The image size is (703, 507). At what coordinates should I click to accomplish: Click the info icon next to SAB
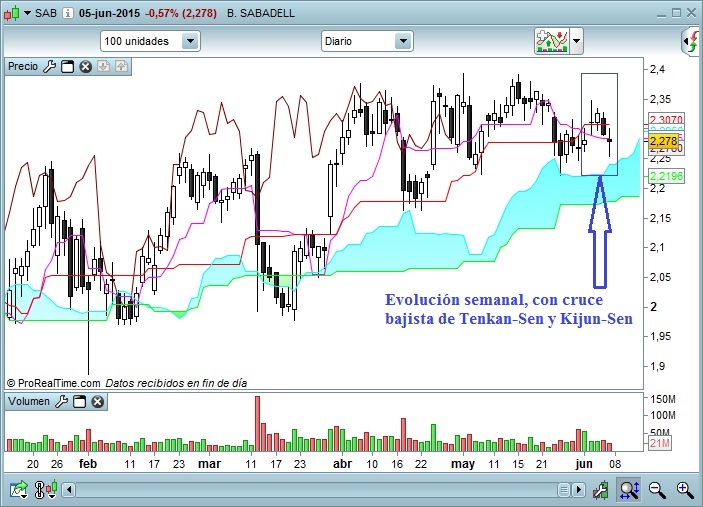[67, 13]
